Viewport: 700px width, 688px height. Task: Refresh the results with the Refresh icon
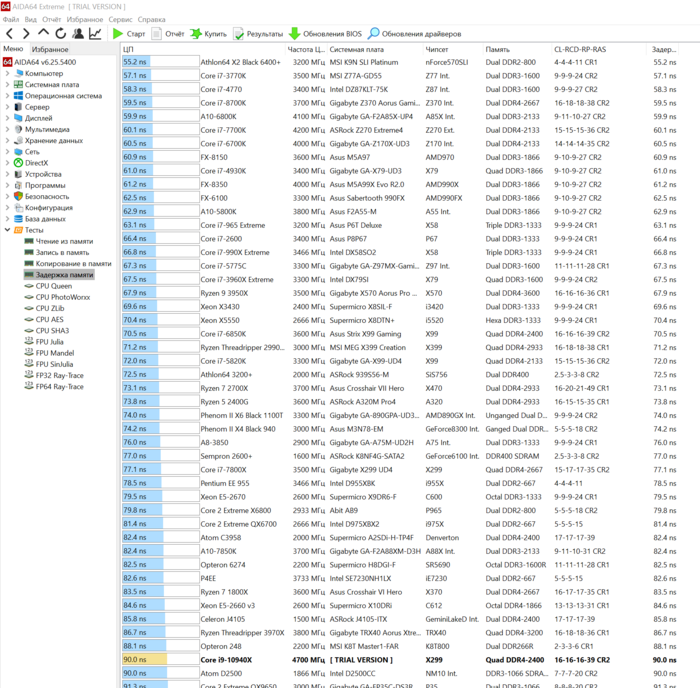pyautogui.click(x=60, y=33)
